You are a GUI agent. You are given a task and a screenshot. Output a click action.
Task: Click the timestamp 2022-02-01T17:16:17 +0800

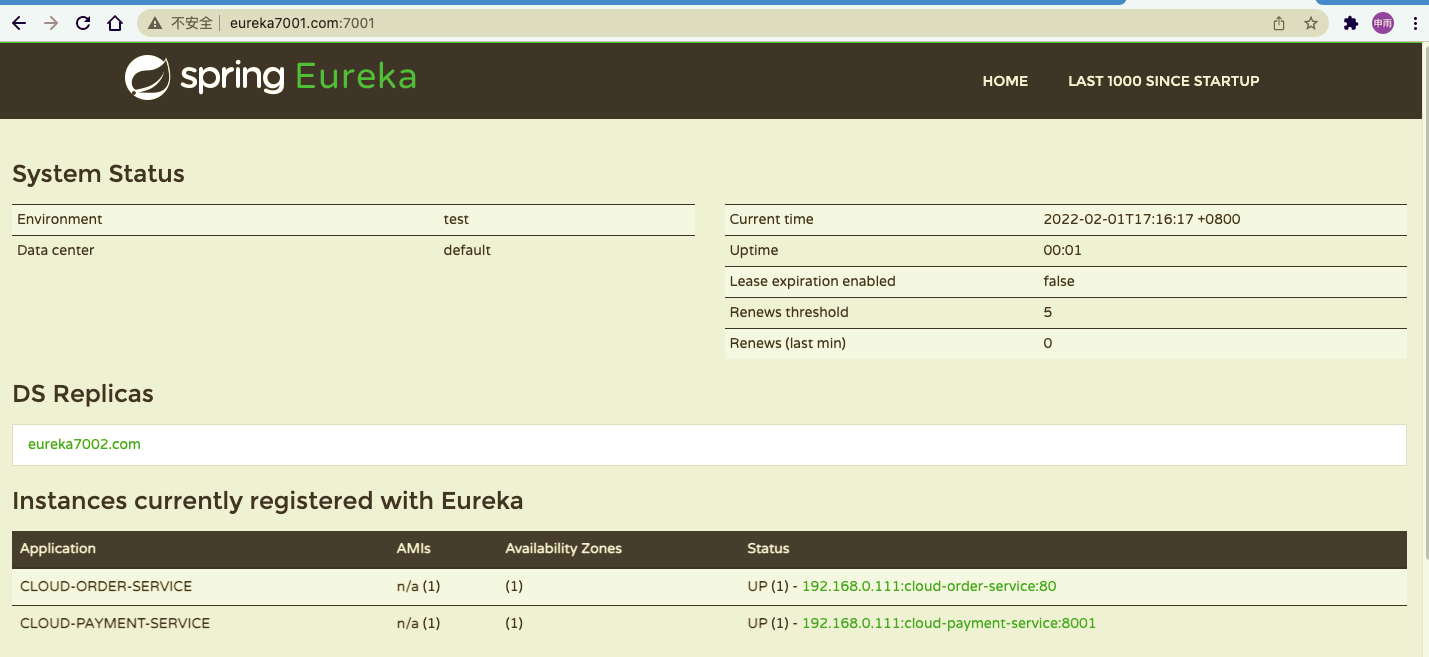1142,219
